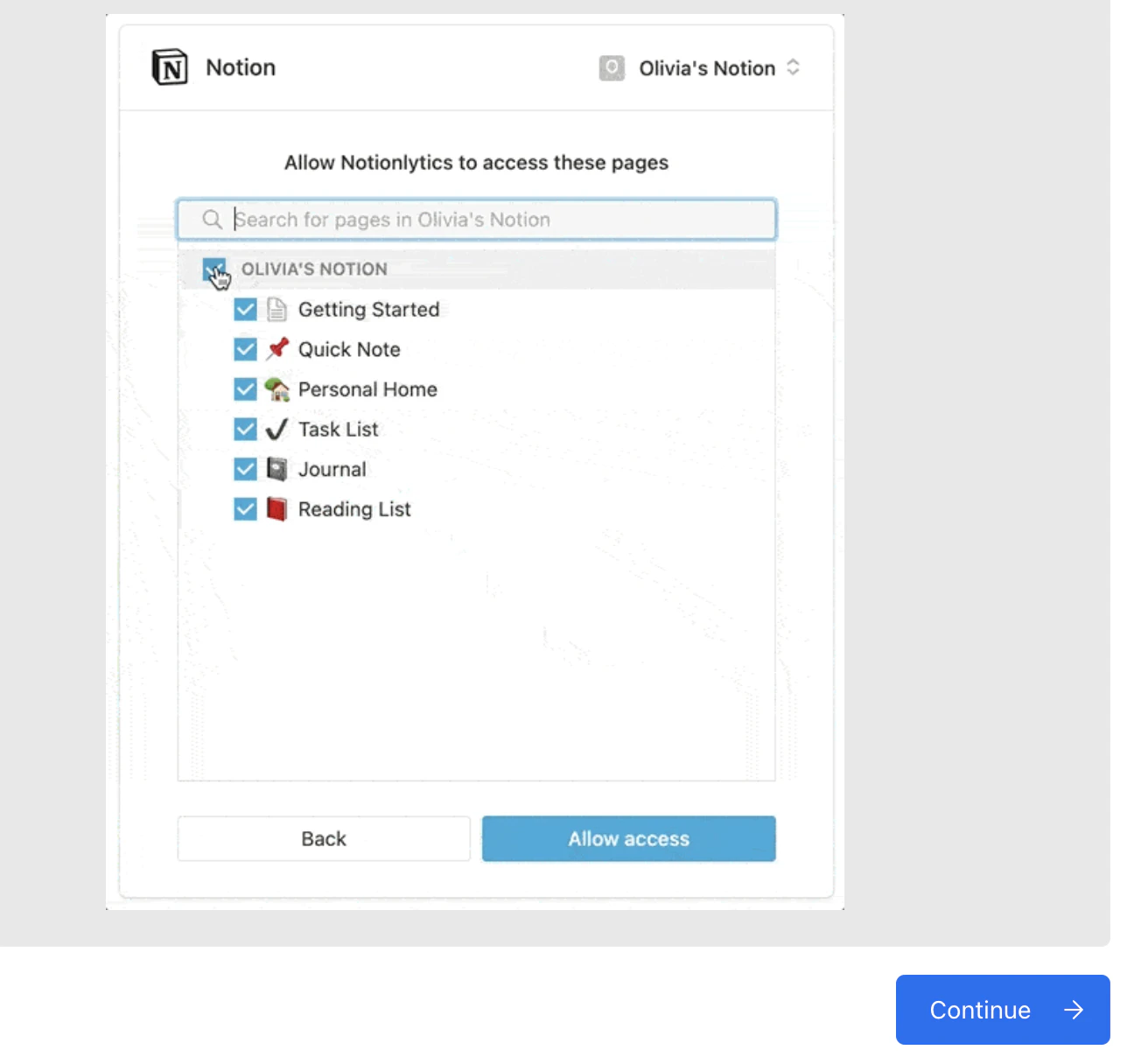The width and height of the screenshot is (1127, 1064).
Task: Click the Getting Started page document icon
Action: point(276,309)
